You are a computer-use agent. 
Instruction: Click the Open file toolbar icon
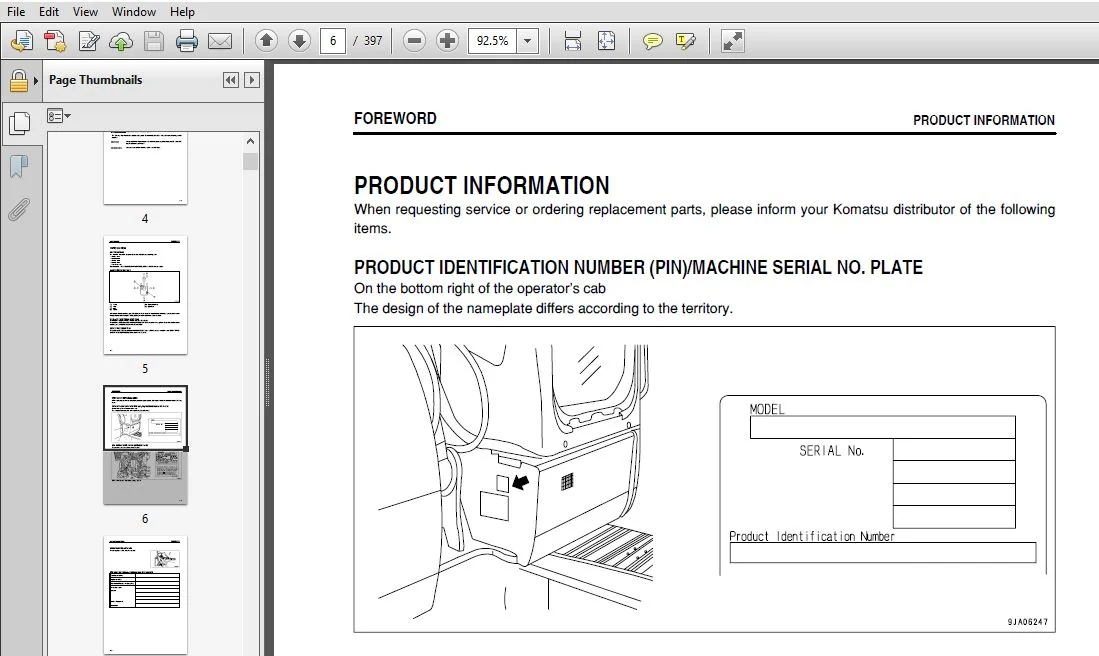pos(22,41)
